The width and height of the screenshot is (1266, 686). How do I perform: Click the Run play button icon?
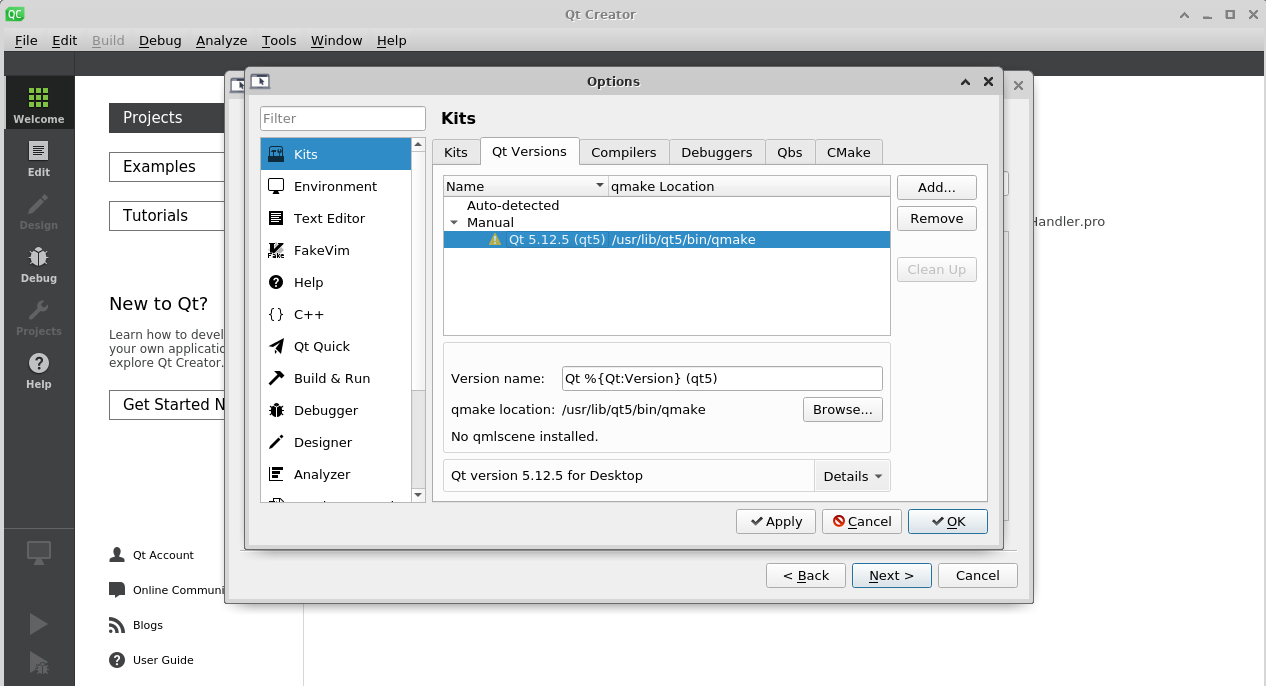click(38, 624)
